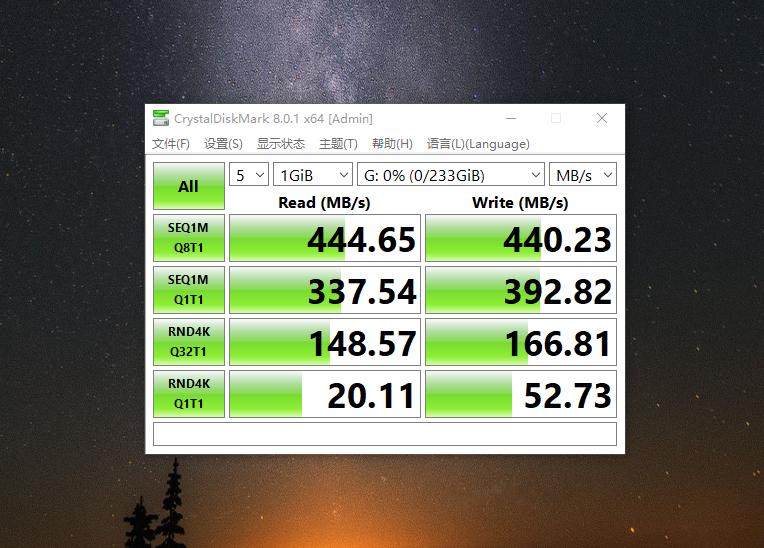
Task: Click the Read (MB/s) column header
Action: (324, 202)
